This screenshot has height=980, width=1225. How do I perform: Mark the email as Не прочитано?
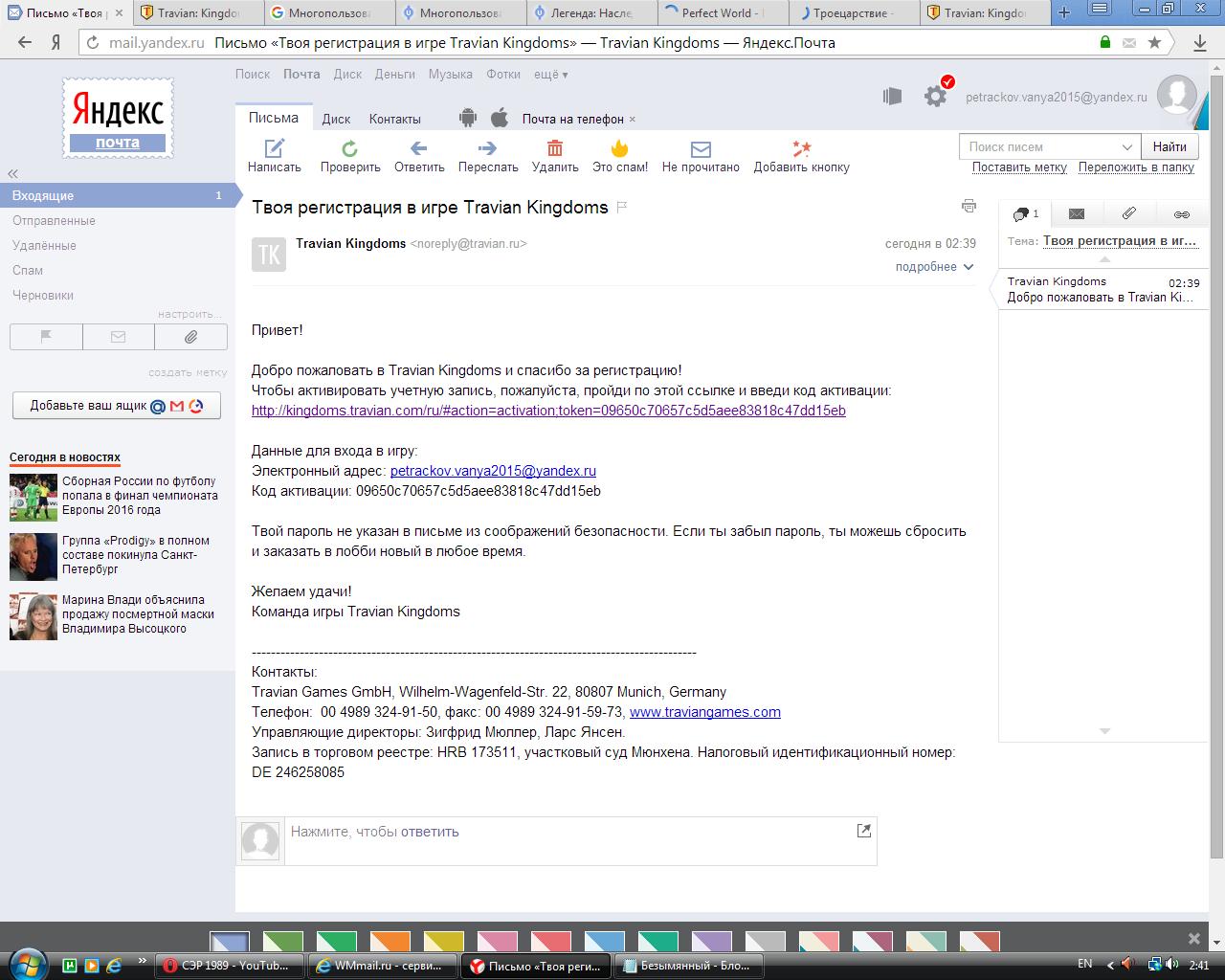click(x=701, y=156)
